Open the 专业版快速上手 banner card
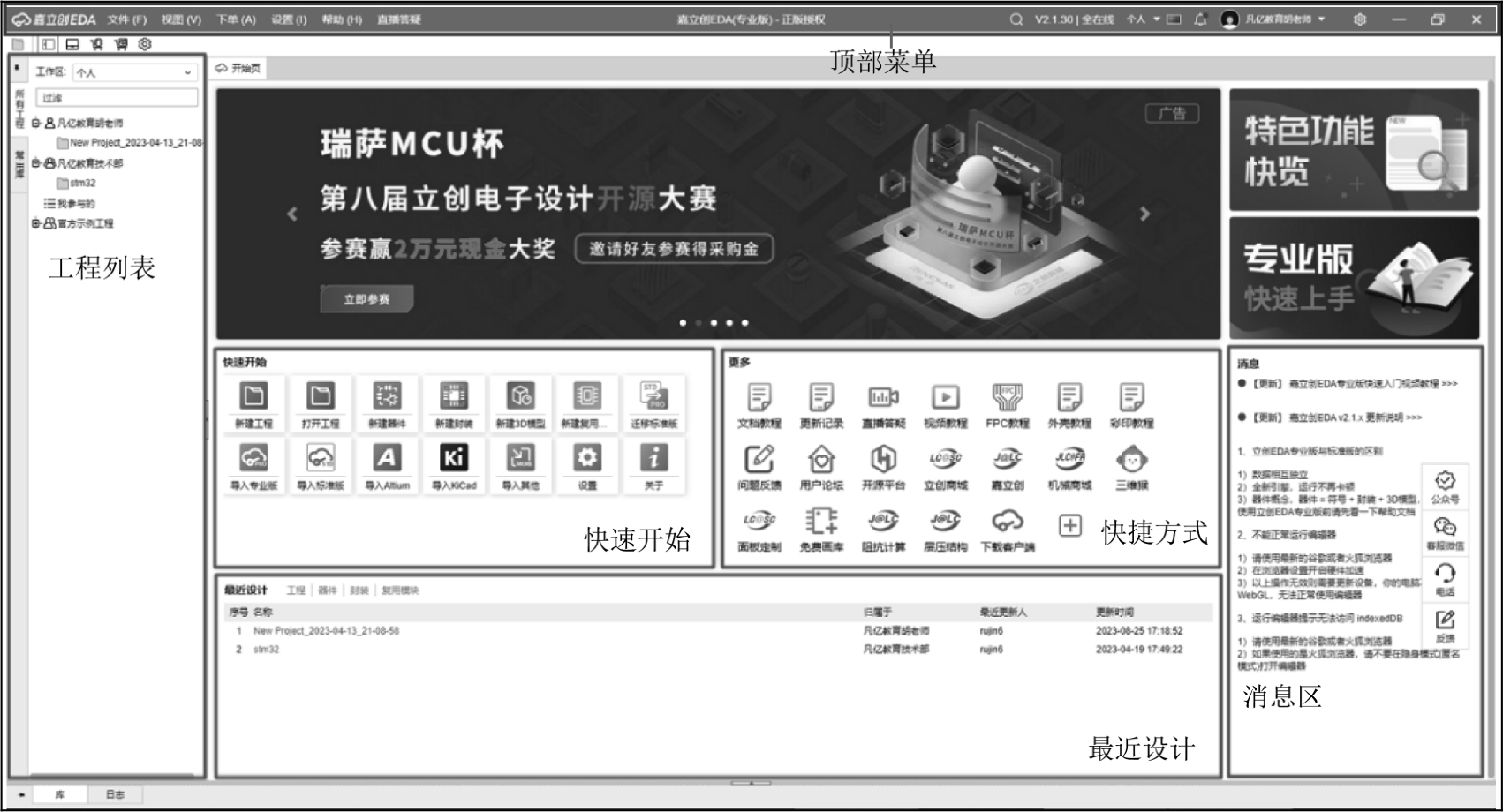The image size is (1503, 812). (1355, 278)
